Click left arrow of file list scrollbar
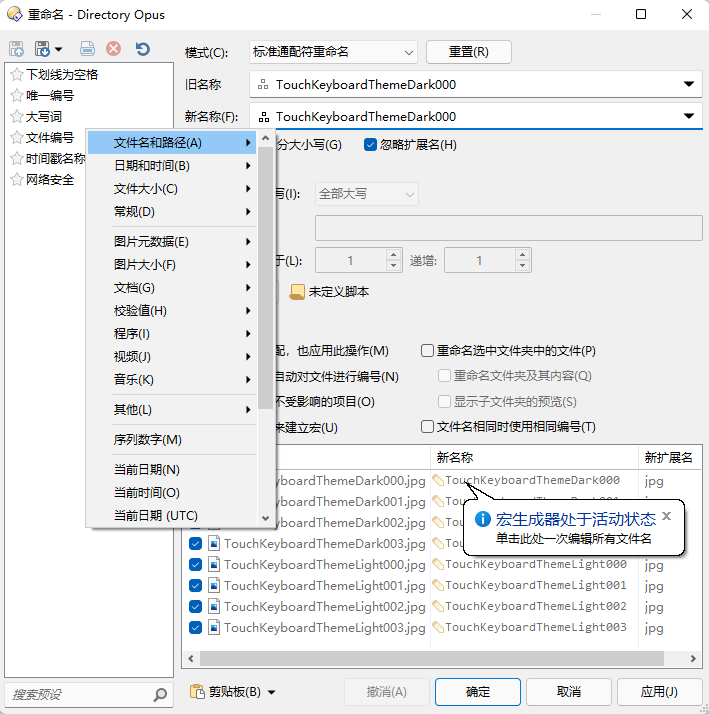Viewport: 709px width, 714px height. pos(191,658)
